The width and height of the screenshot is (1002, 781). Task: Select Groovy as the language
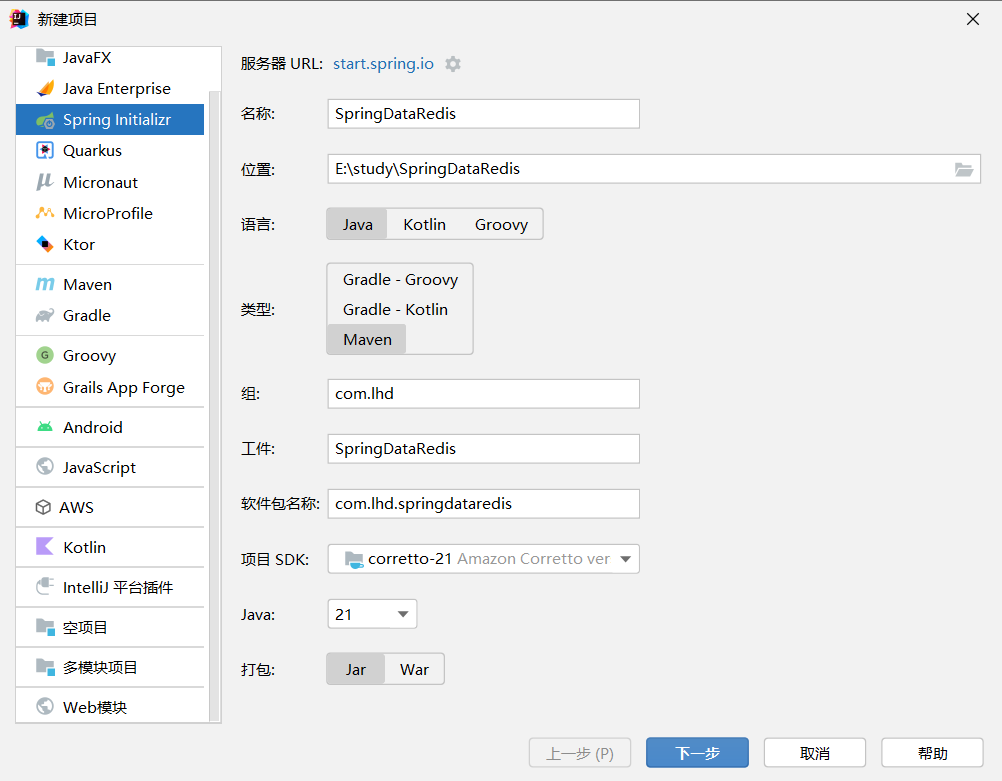(502, 224)
